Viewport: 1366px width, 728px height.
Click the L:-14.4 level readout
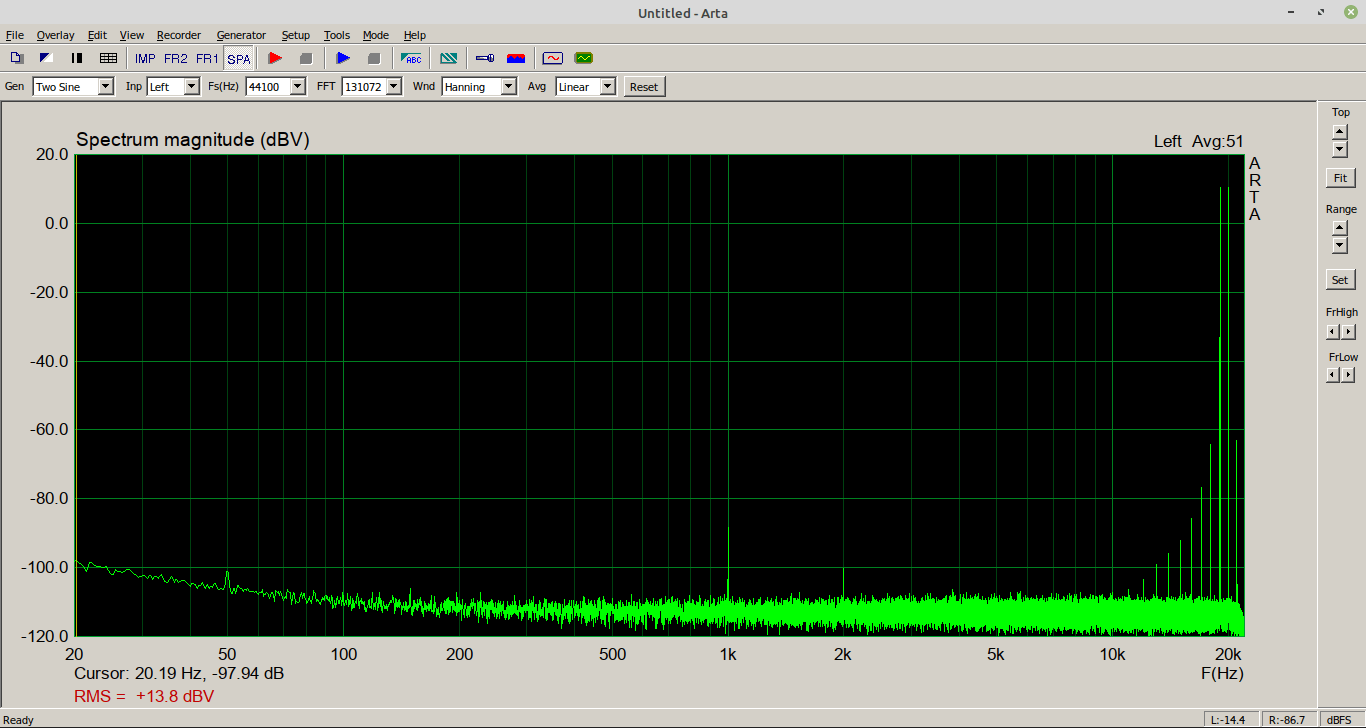[x=1230, y=720]
